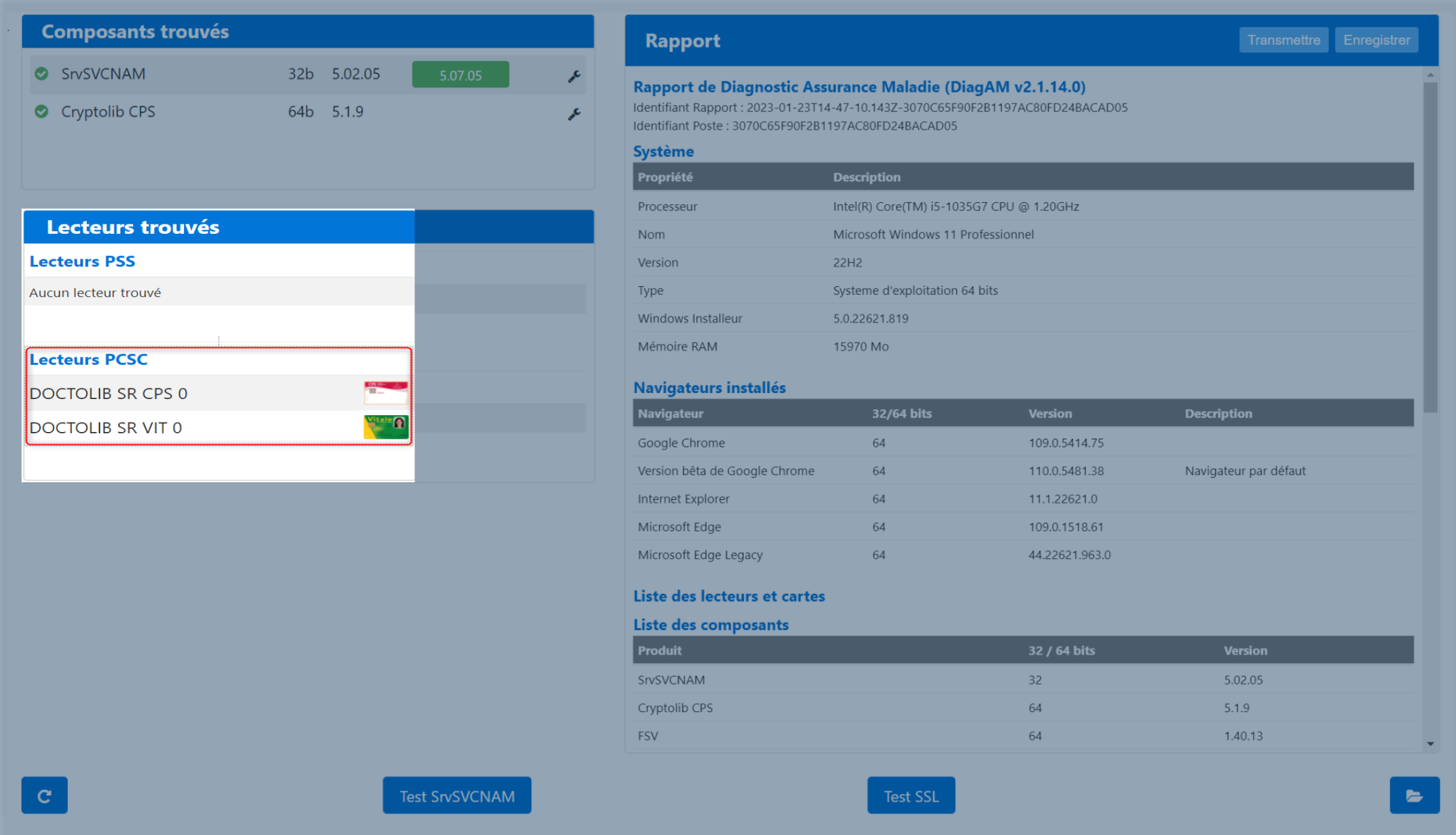Click 'Microsoft Windows 11 Professionnel' value
This screenshot has height=835, width=1456.
(933, 234)
